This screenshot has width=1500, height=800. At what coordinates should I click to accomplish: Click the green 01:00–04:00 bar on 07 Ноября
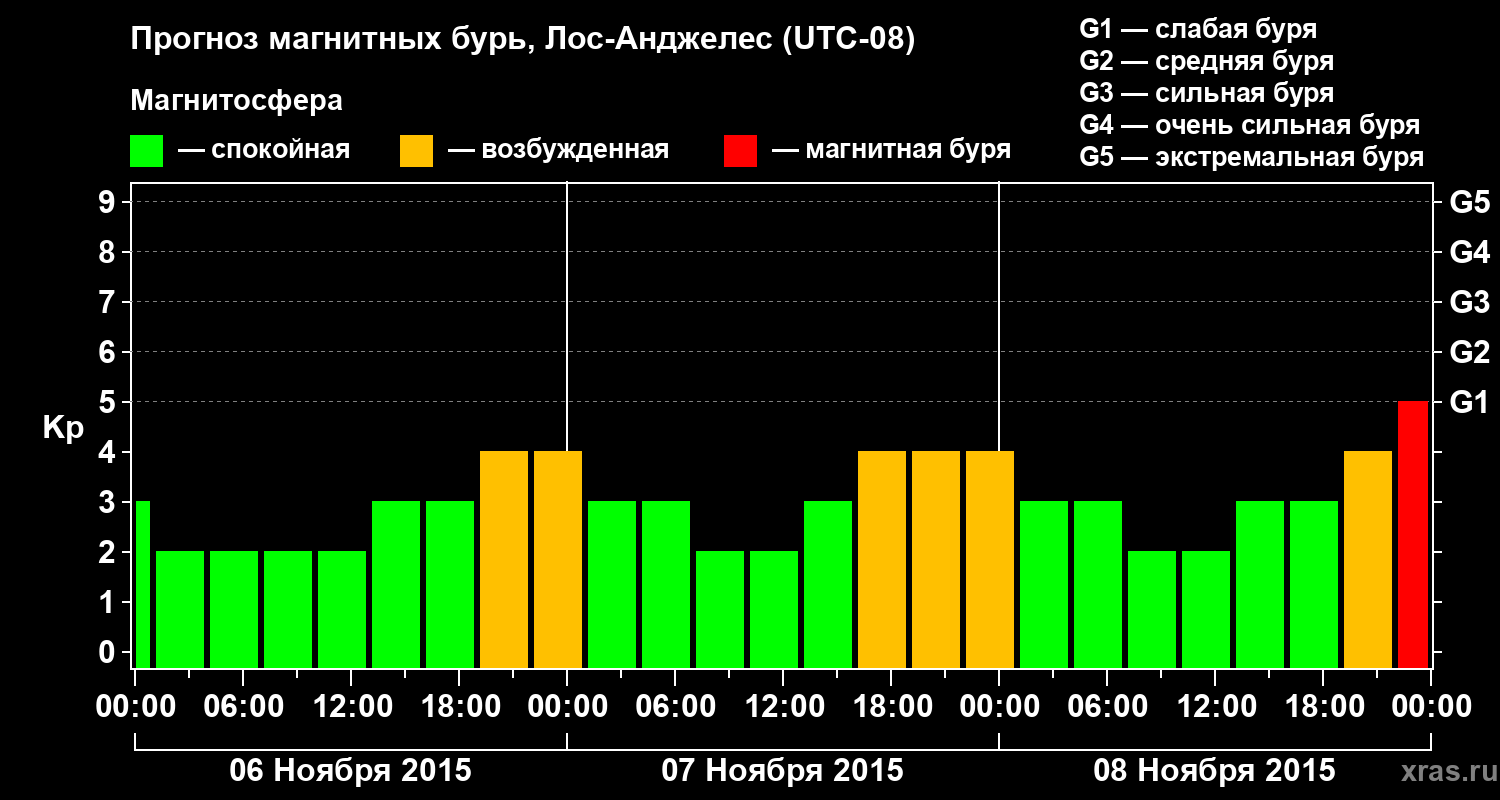pyautogui.click(x=612, y=584)
